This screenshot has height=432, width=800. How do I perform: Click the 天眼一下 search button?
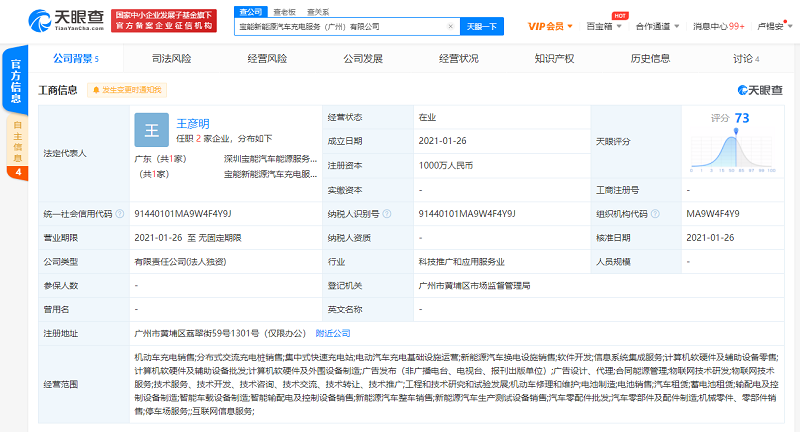coord(481,26)
